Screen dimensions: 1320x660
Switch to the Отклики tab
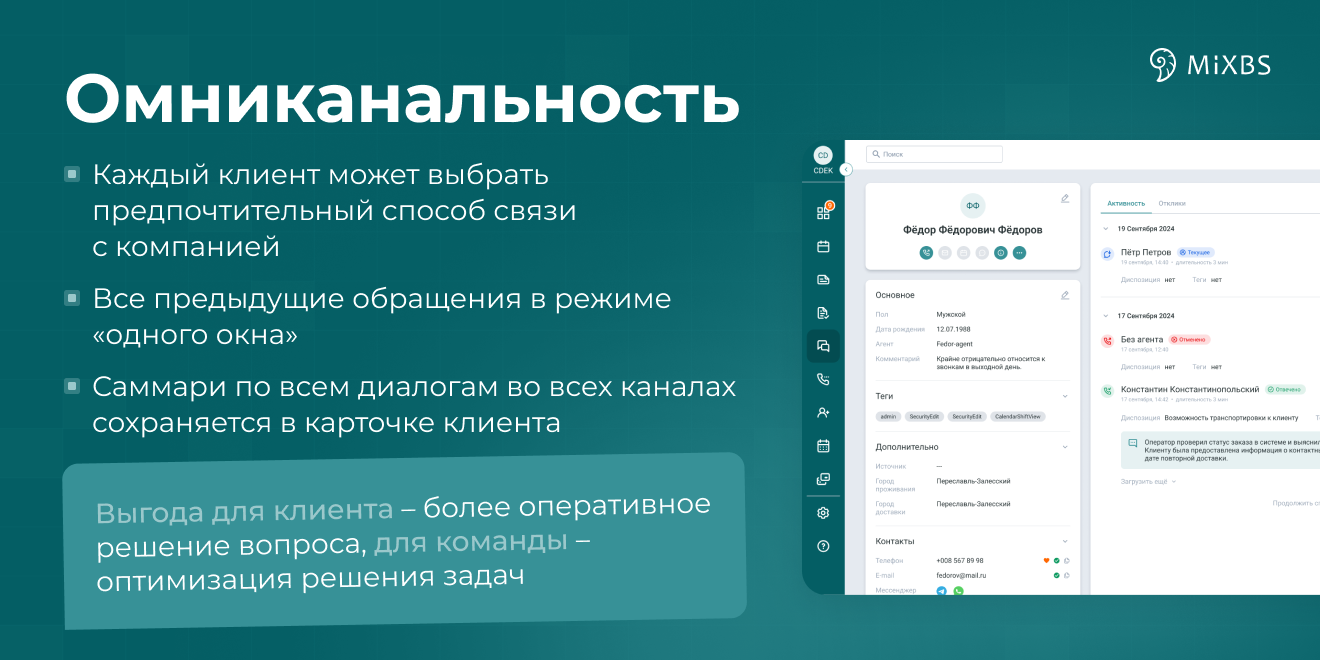click(1171, 204)
